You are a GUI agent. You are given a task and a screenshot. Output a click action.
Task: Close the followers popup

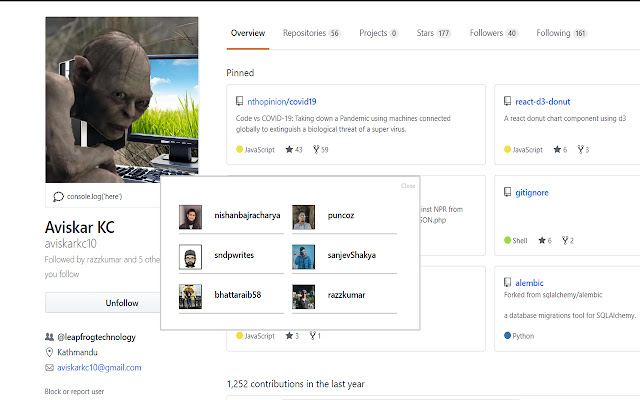coord(408,186)
